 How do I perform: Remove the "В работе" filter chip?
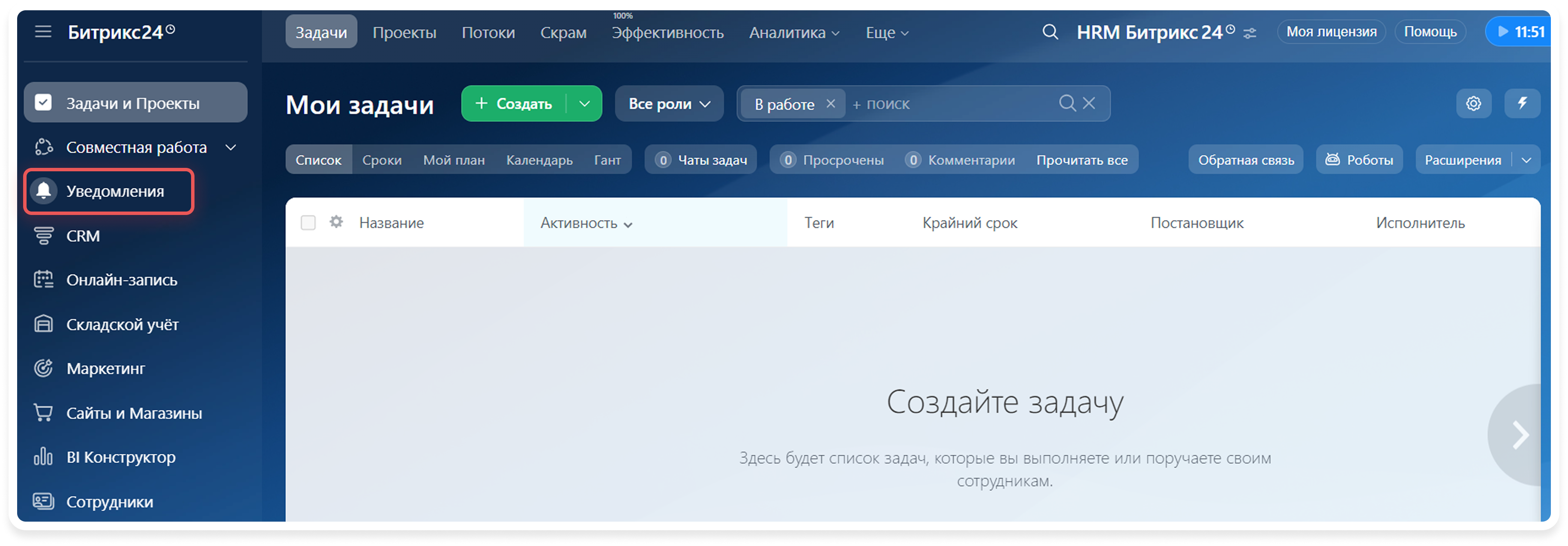pos(830,104)
